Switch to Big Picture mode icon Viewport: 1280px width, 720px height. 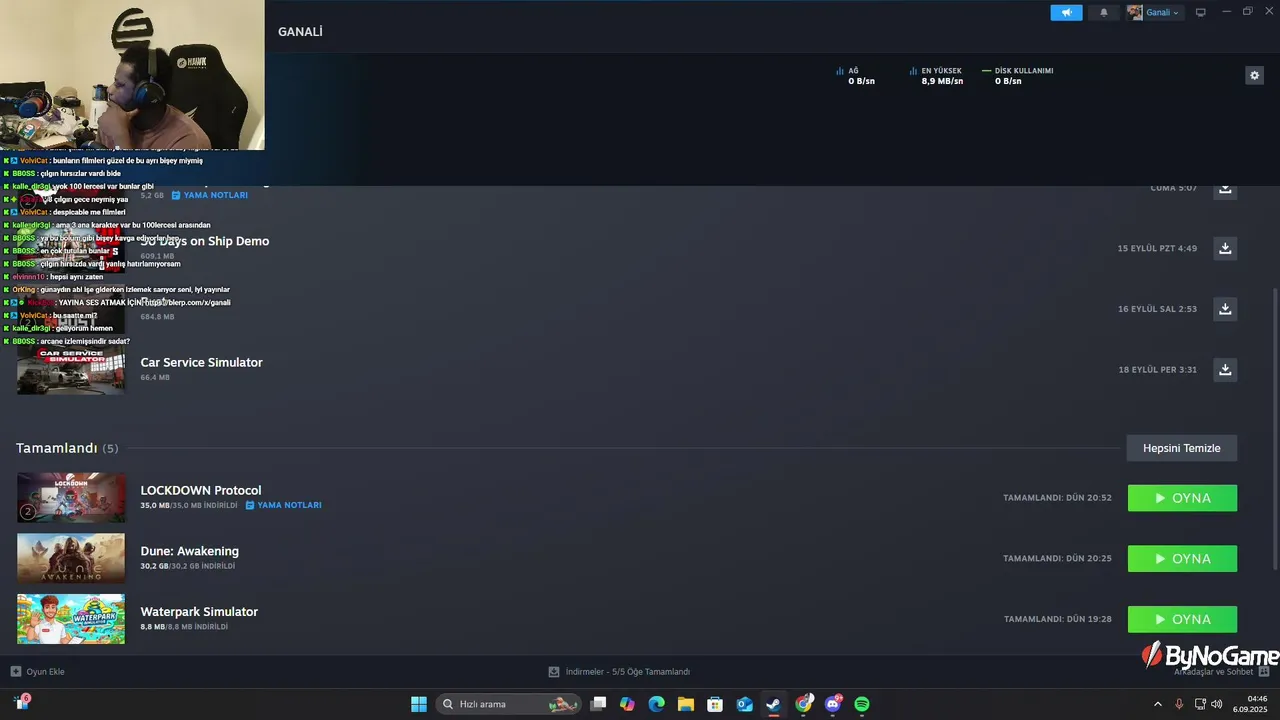(x=1201, y=12)
